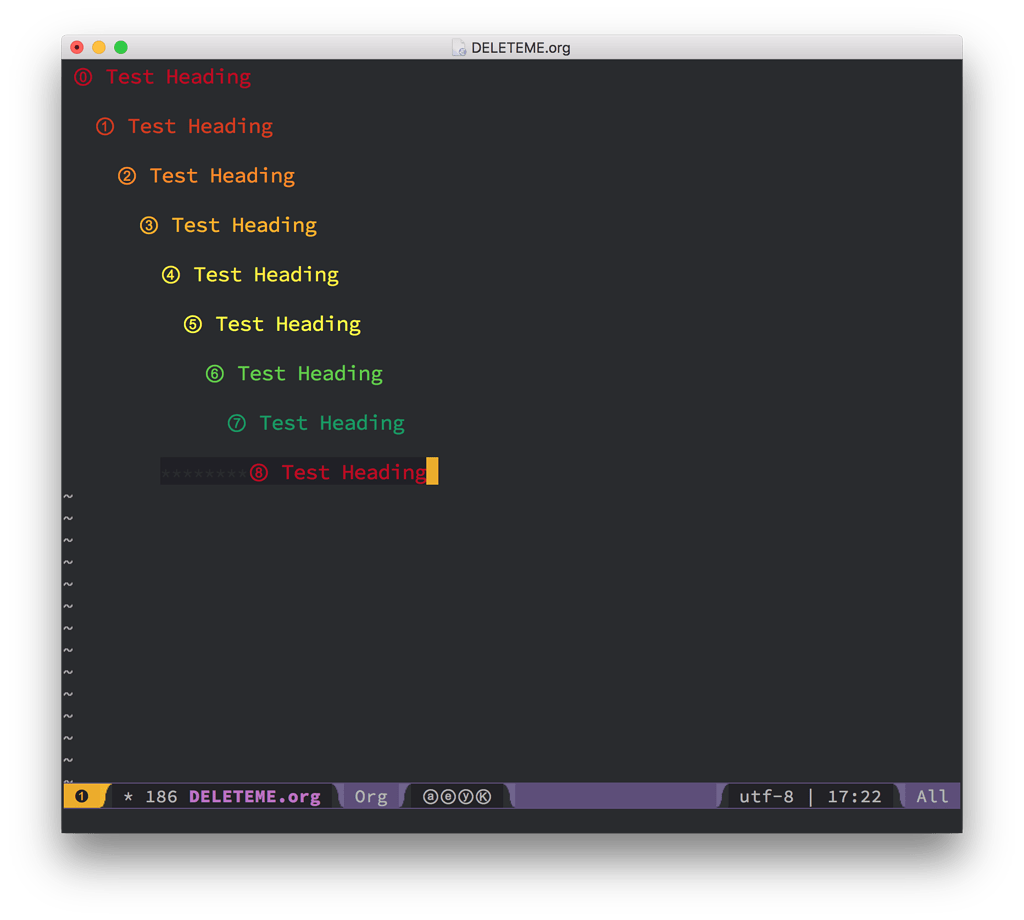Image resolution: width=1024 pixels, height=920 pixels.
Task: Select the ④ Test Heading line
Action: tap(265, 274)
